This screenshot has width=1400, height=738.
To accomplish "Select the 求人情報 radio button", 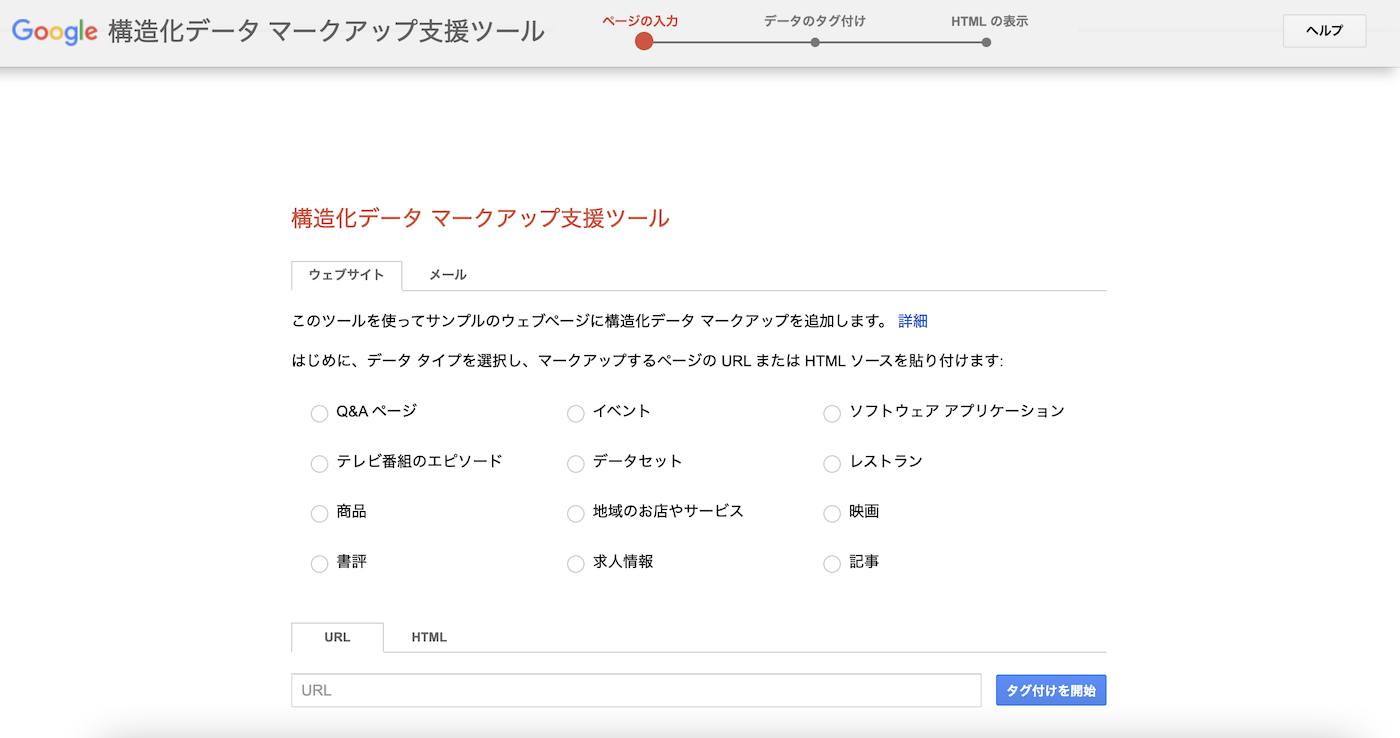I will 575,563.
